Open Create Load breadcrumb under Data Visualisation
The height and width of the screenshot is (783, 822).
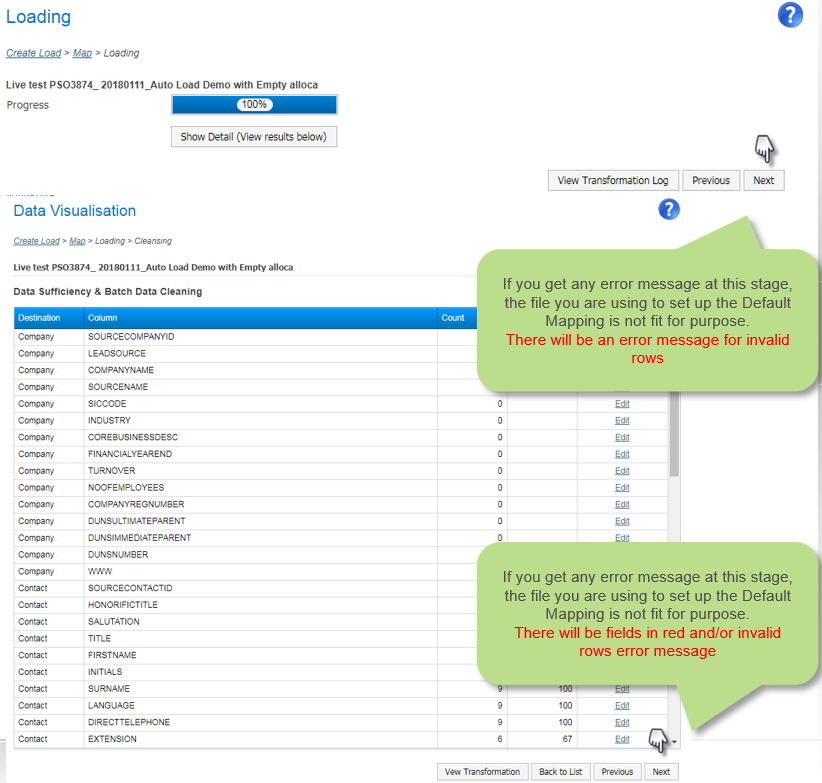pyautogui.click(x=37, y=241)
